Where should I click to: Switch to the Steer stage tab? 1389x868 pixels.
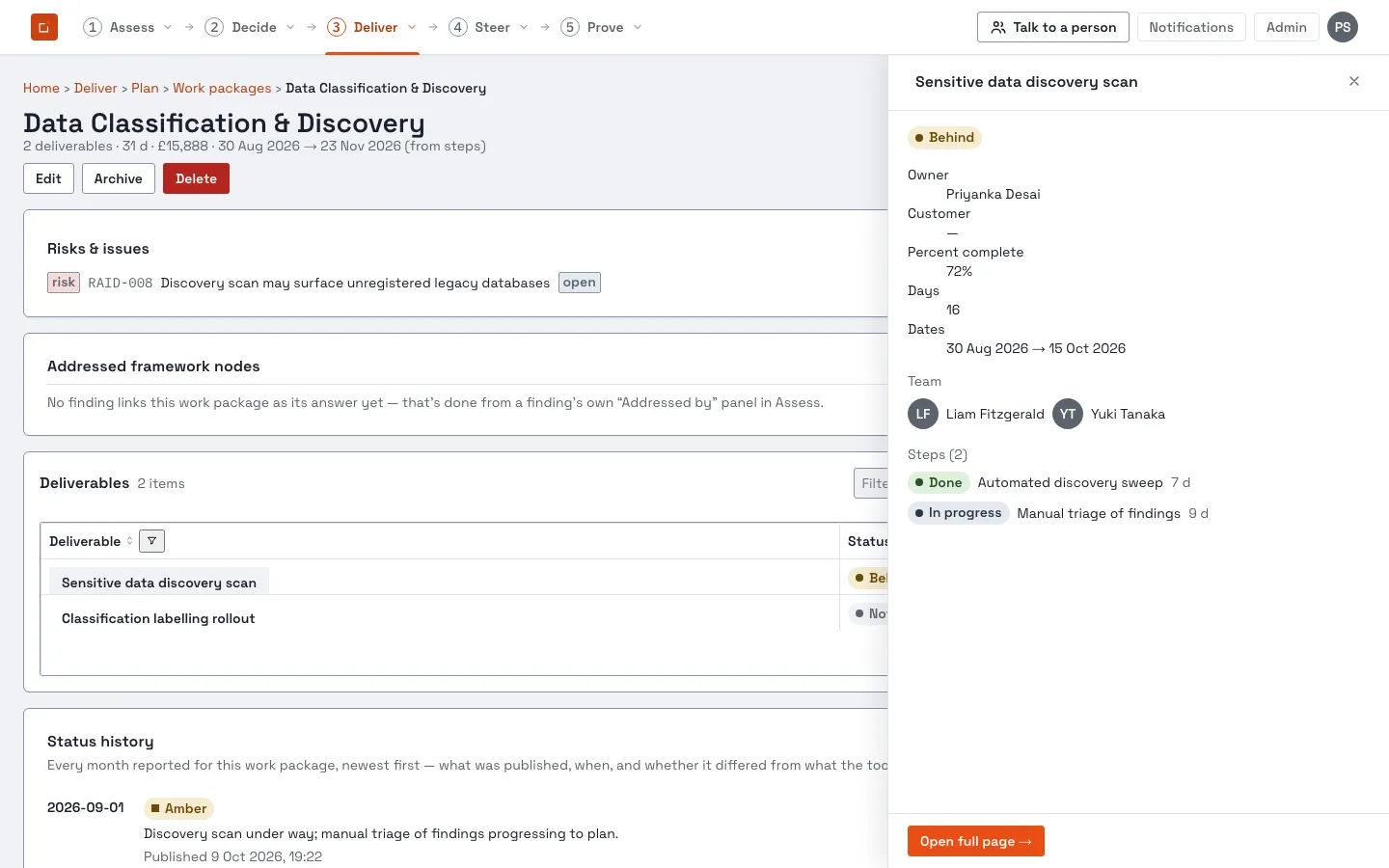pos(479,27)
